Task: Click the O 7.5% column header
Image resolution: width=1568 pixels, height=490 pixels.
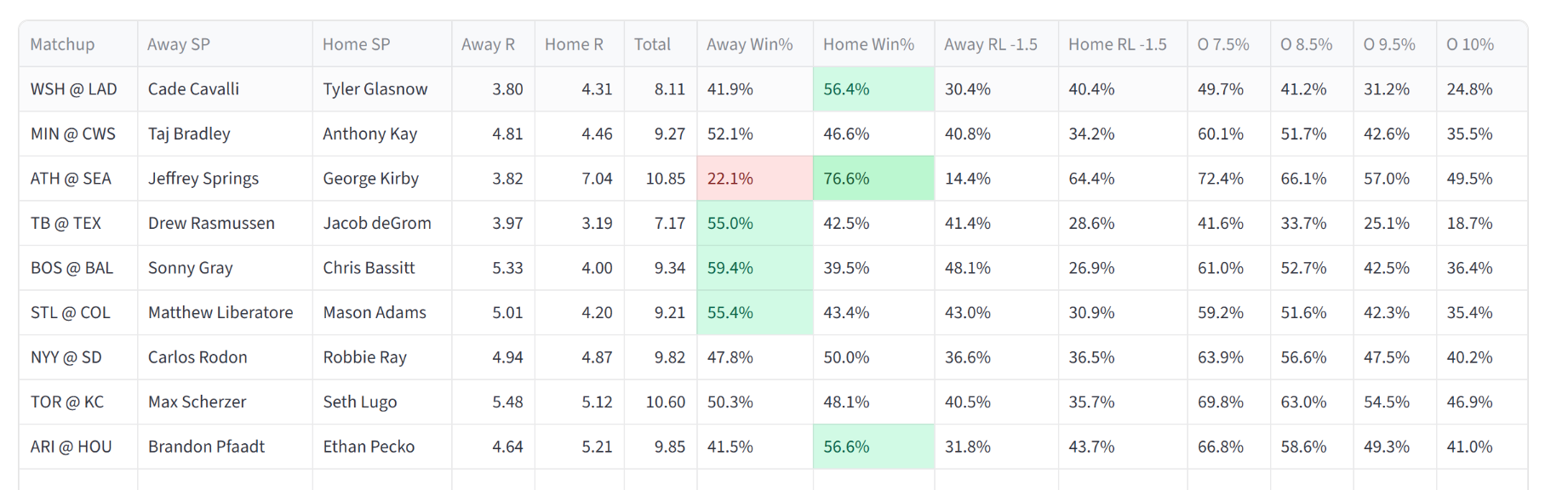Action: (1228, 44)
